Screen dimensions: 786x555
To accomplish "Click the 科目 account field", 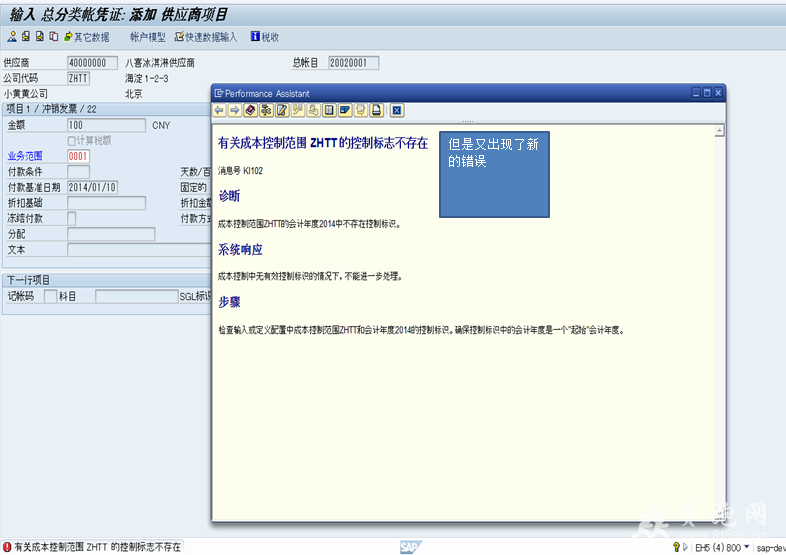I will point(136,296).
